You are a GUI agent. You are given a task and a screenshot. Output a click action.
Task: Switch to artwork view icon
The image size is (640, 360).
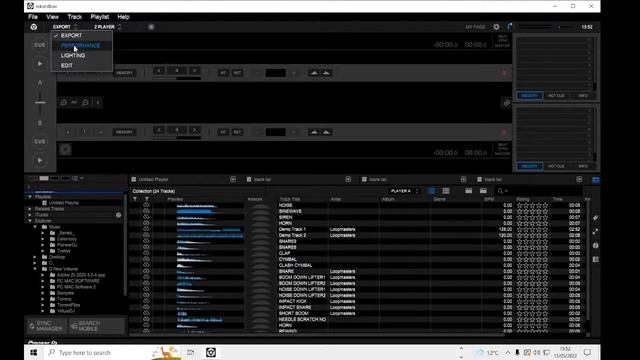point(446,191)
